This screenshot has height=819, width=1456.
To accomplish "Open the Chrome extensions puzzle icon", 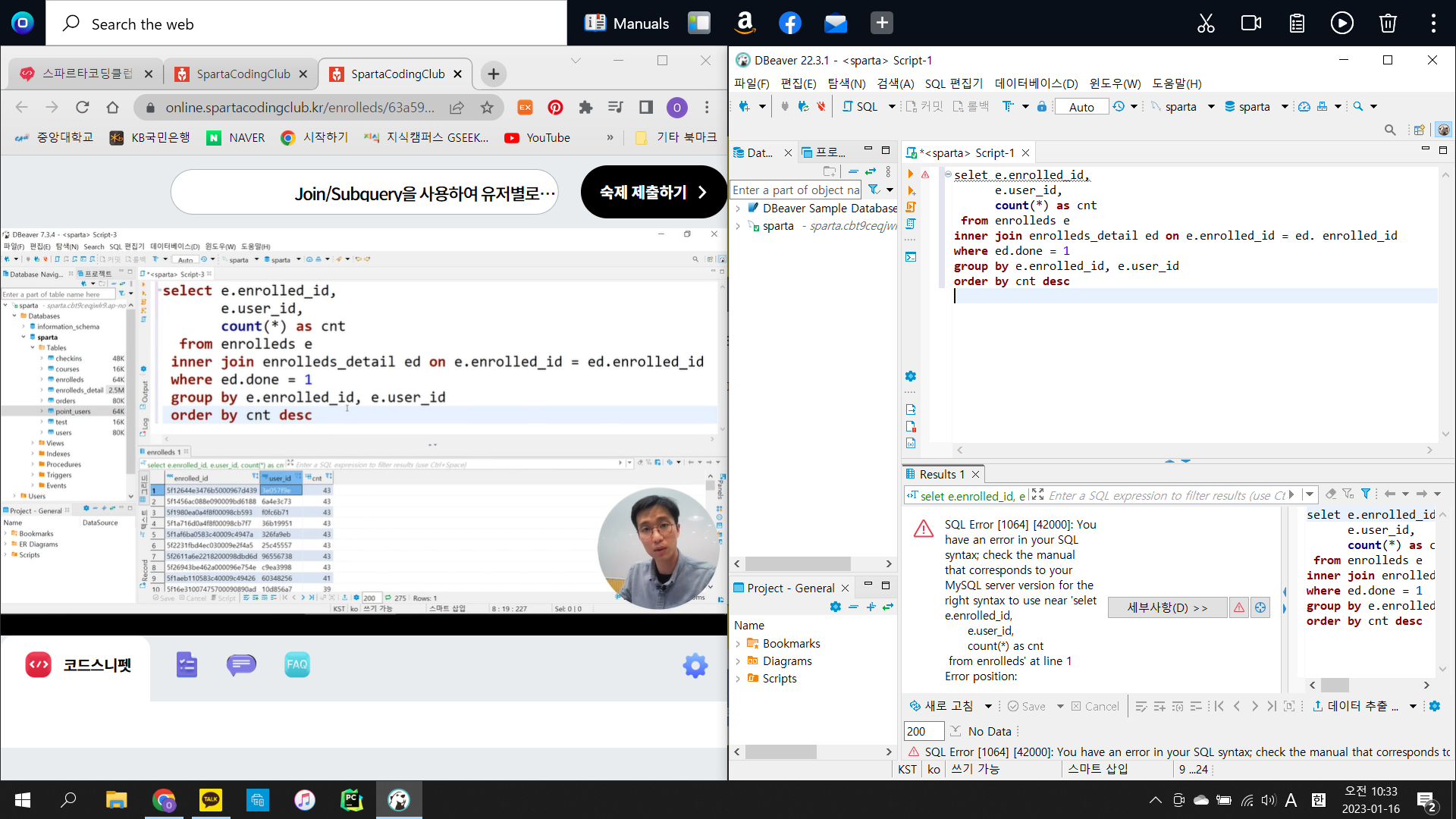I will [x=585, y=108].
